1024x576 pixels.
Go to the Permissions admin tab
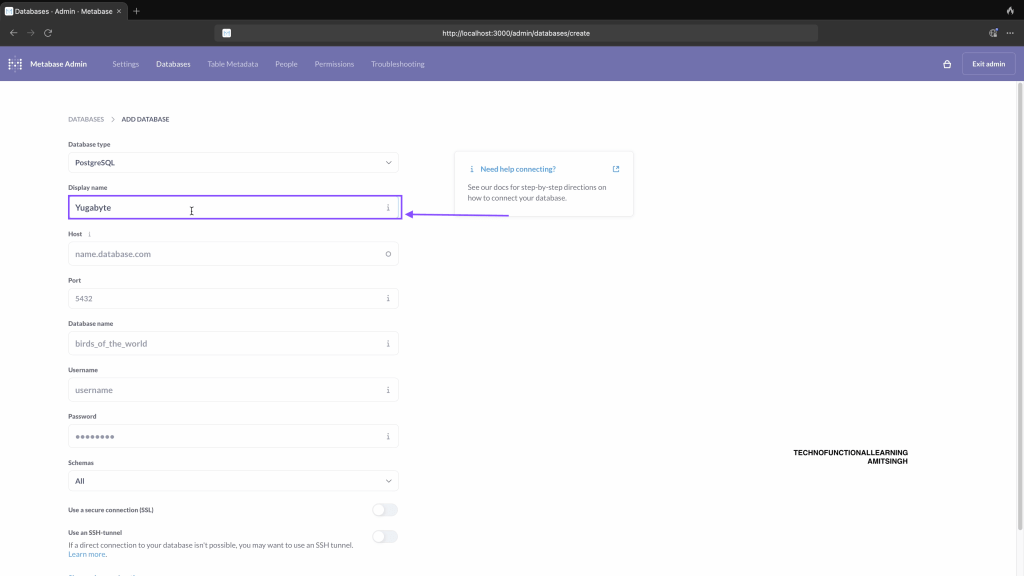click(334, 64)
